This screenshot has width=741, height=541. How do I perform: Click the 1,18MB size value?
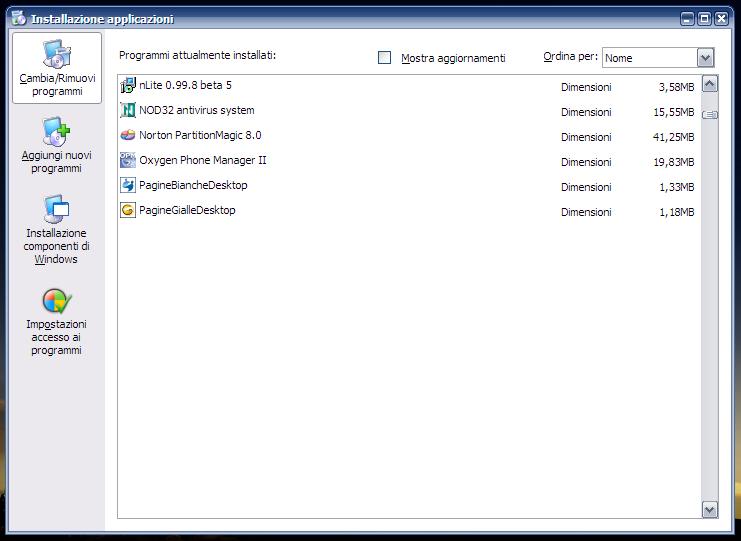(x=677, y=213)
